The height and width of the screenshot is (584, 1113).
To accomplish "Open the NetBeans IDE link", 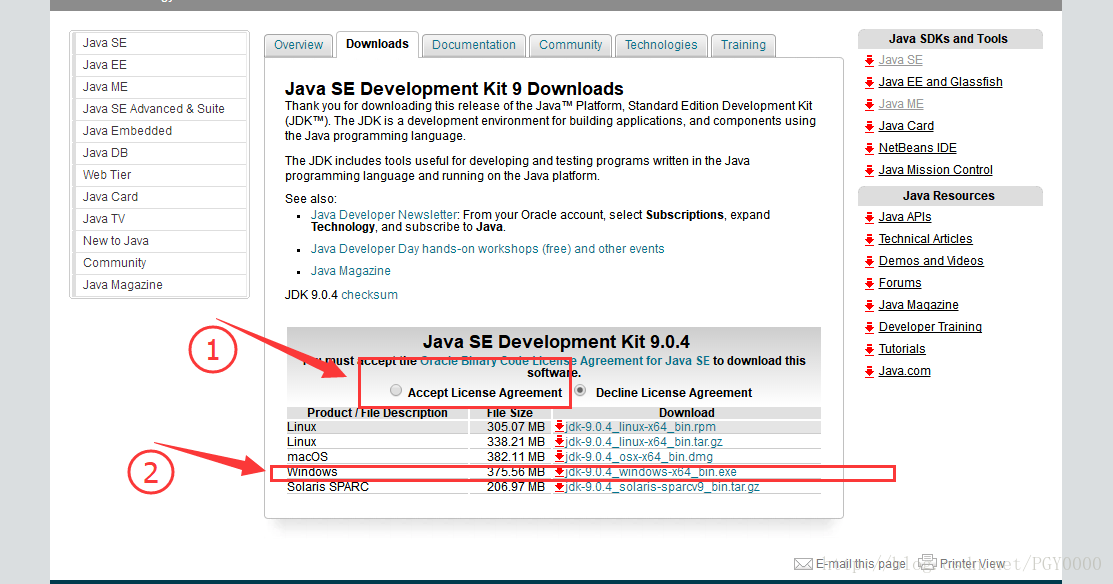I will click(918, 148).
